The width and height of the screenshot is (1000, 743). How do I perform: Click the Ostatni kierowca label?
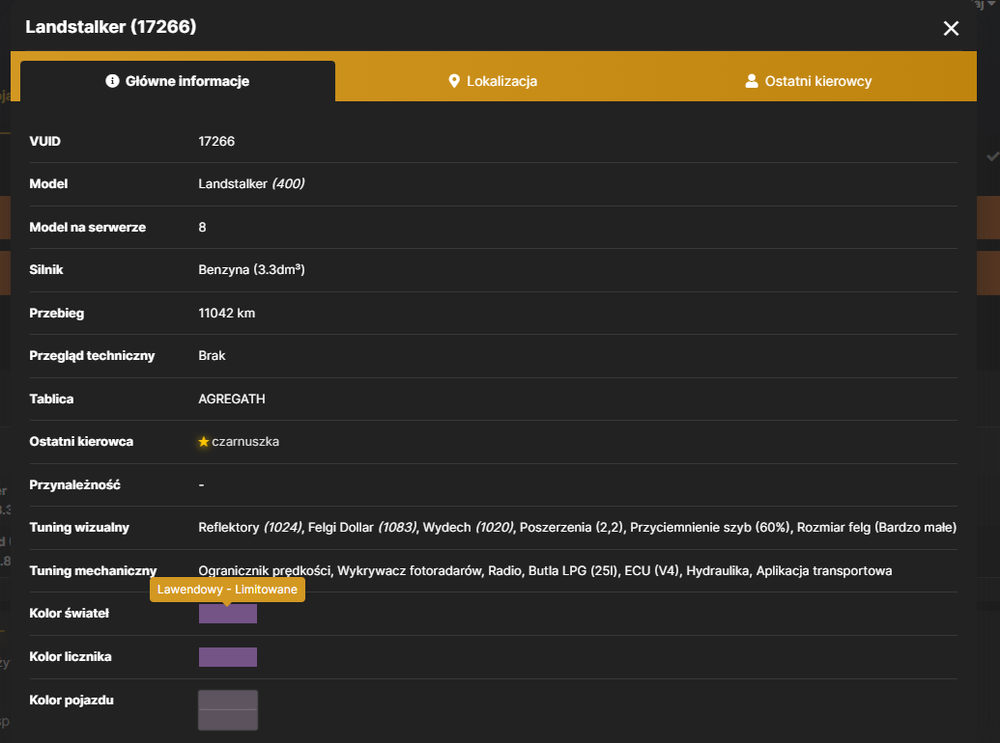[81, 441]
